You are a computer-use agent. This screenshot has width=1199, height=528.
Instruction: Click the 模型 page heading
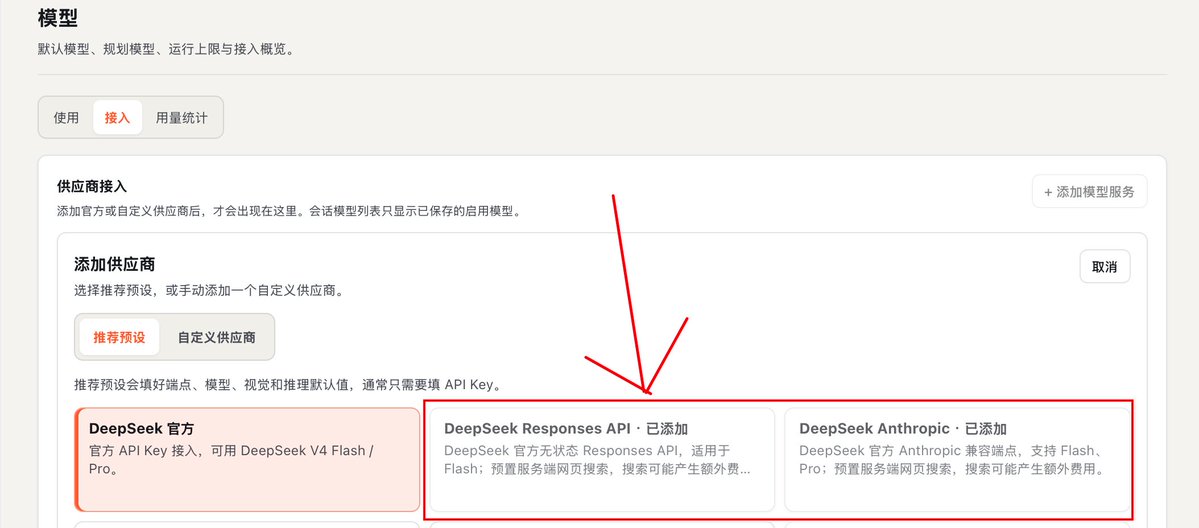click(57, 18)
